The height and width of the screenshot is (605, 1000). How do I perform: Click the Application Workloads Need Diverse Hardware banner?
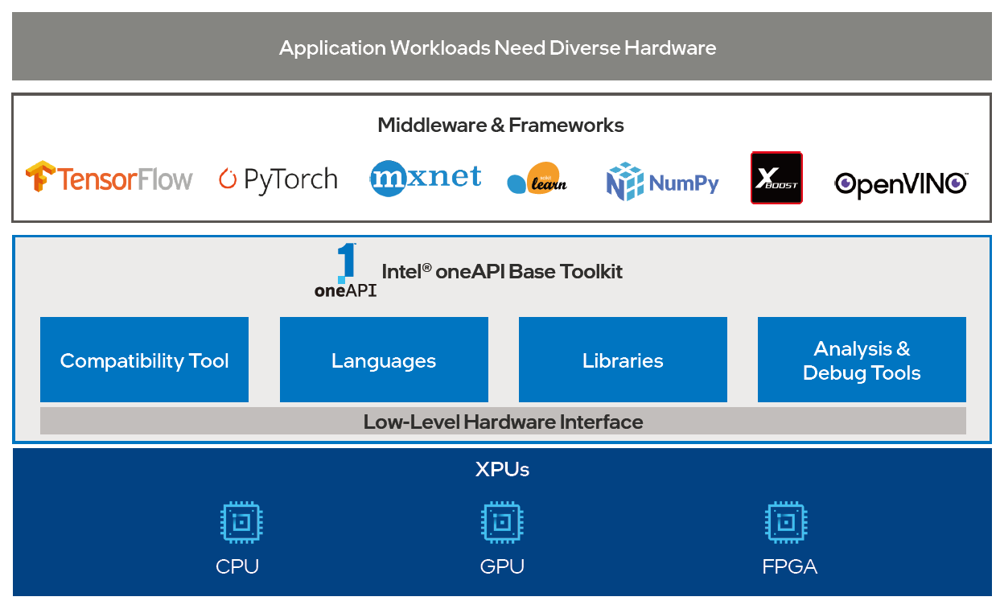(x=502, y=47)
